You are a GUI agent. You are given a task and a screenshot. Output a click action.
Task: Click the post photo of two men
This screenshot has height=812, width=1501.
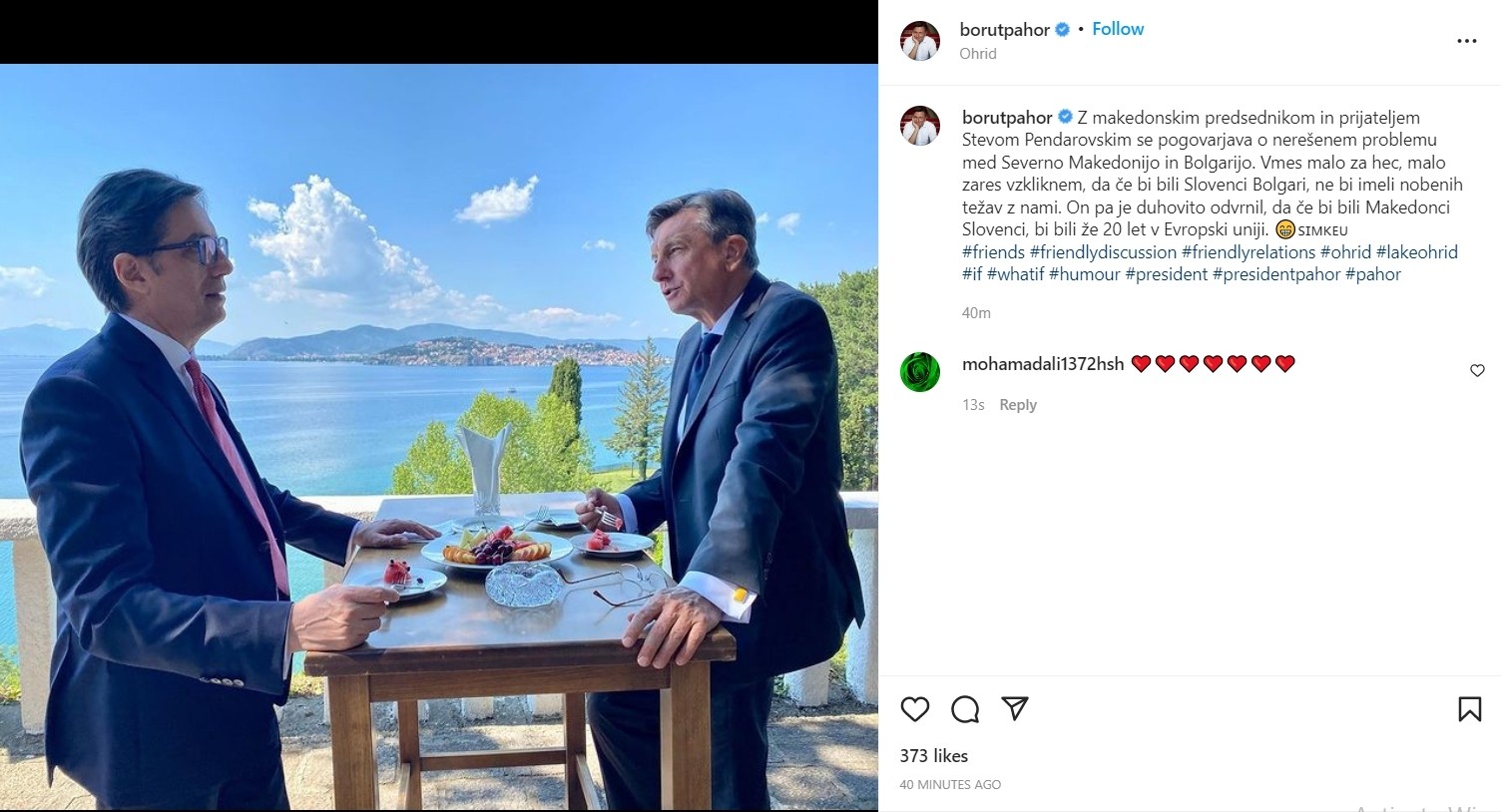439,437
